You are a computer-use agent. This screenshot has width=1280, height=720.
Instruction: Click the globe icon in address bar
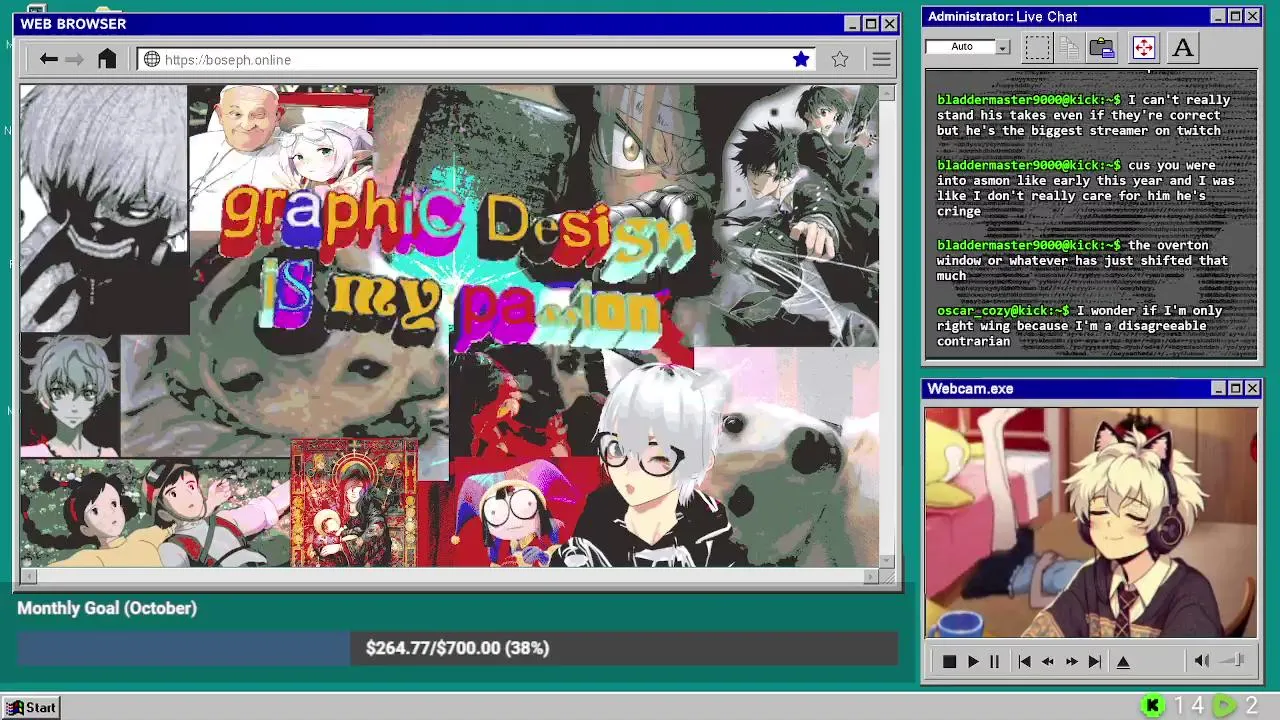(x=152, y=59)
